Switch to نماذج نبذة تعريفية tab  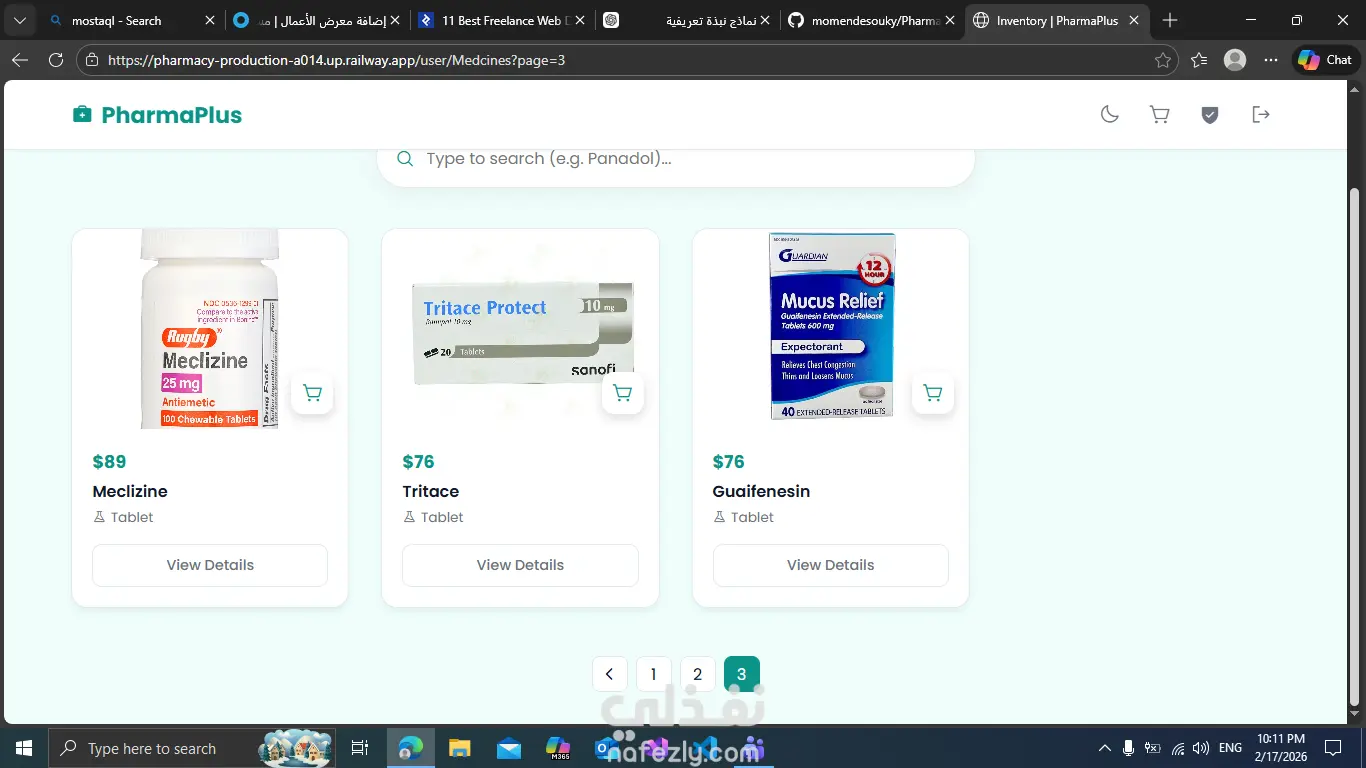click(685, 20)
